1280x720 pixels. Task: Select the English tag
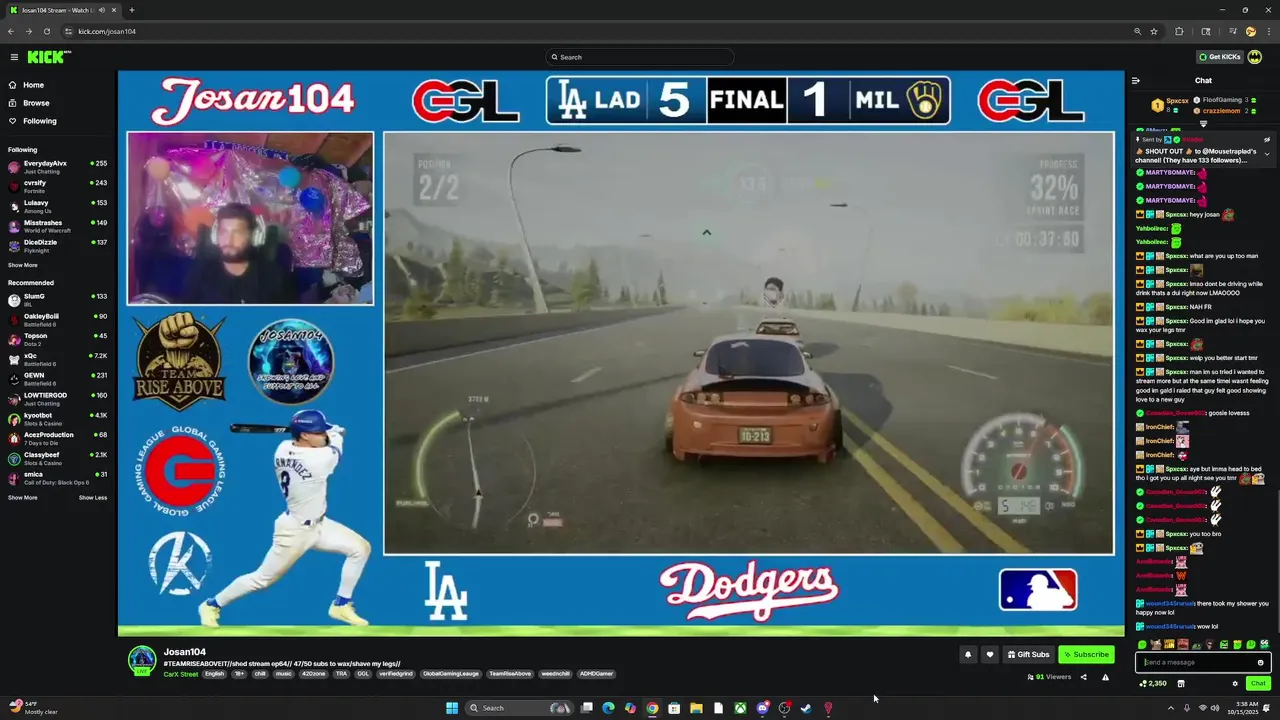pos(215,674)
